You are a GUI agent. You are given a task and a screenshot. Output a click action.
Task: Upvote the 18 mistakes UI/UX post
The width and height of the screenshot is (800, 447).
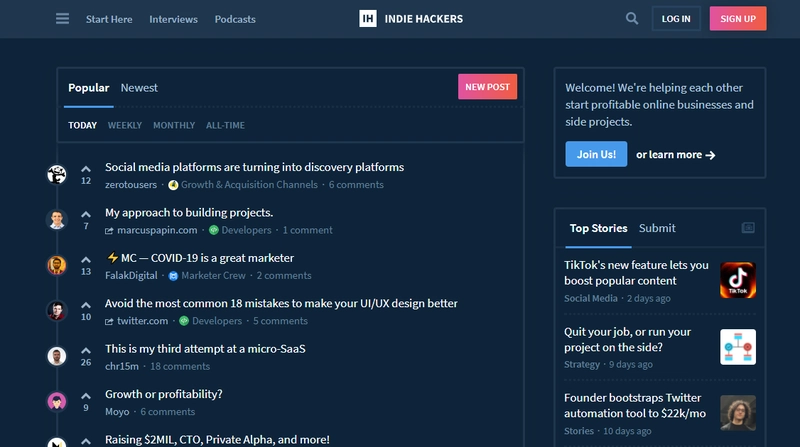point(86,305)
